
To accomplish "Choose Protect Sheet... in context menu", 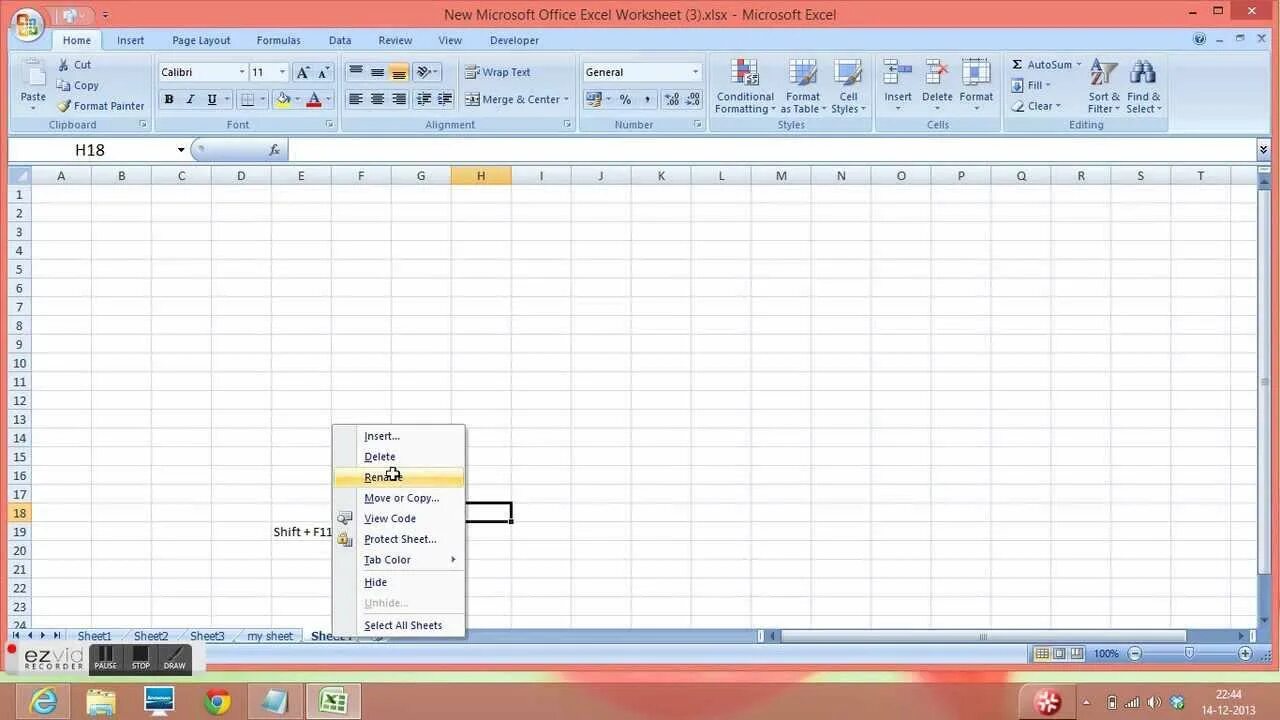I will (400, 539).
